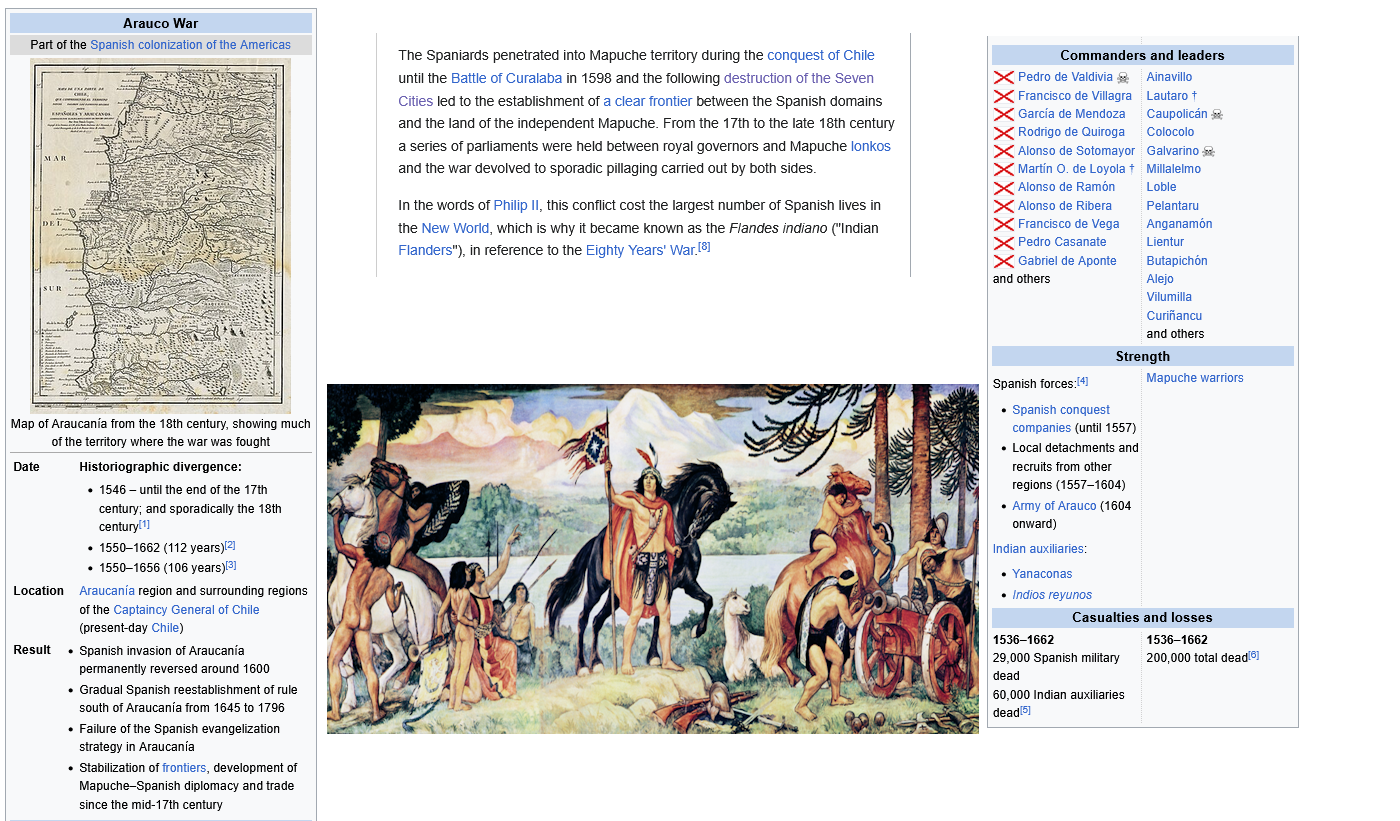Open the Araucanía link in the Location row
The image size is (1400, 821).
coord(107,591)
